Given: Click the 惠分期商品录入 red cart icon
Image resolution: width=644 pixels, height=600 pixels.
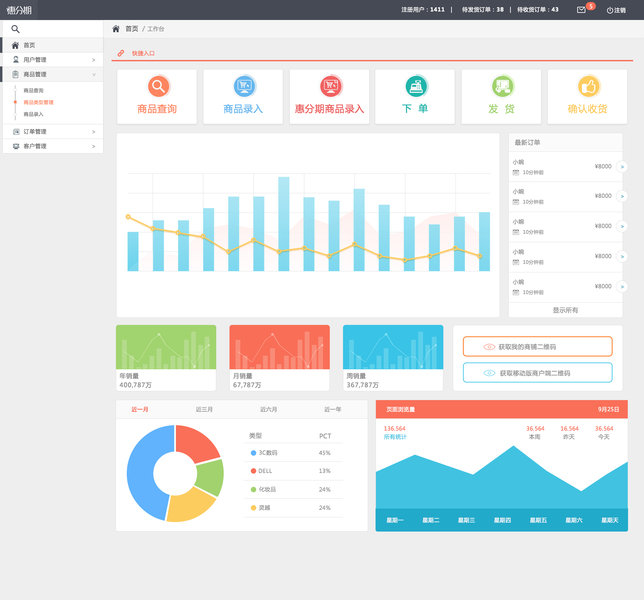Looking at the screenshot, I should tap(331, 86).
